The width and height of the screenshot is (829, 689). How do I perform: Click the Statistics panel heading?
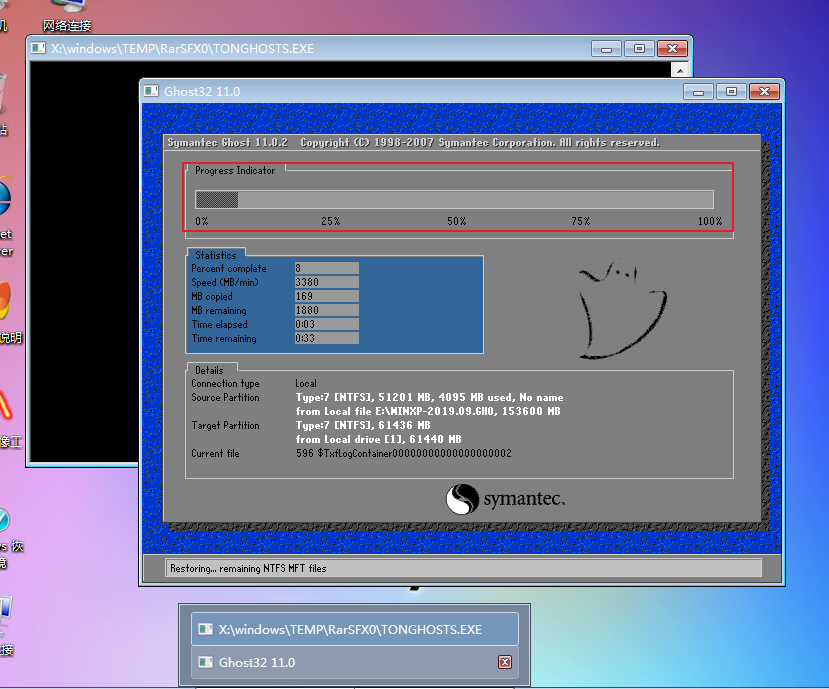click(216, 255)
